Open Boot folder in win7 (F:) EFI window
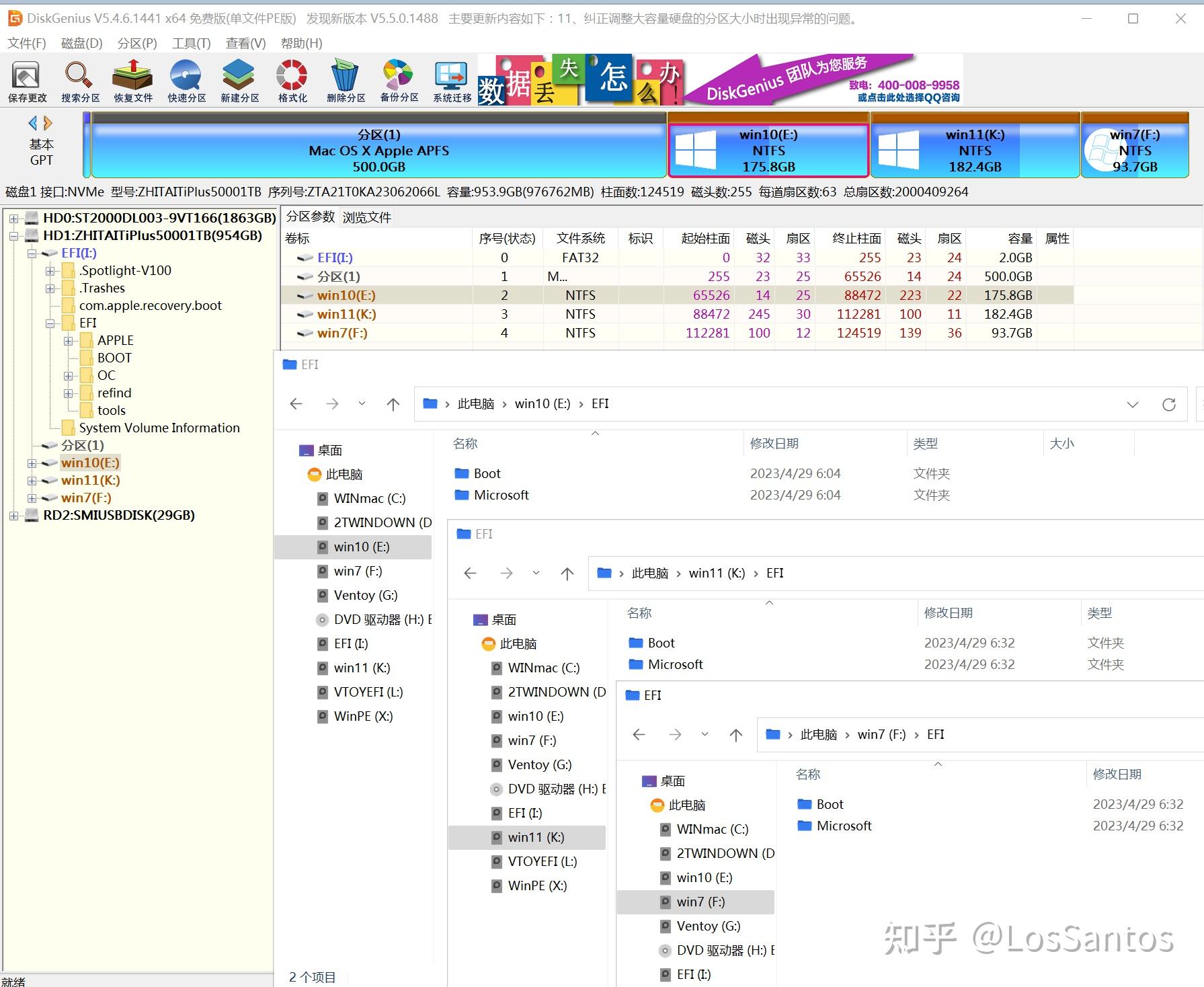Screen dimensions: 1204x987 pyautogui.click(x=830, y=804)
